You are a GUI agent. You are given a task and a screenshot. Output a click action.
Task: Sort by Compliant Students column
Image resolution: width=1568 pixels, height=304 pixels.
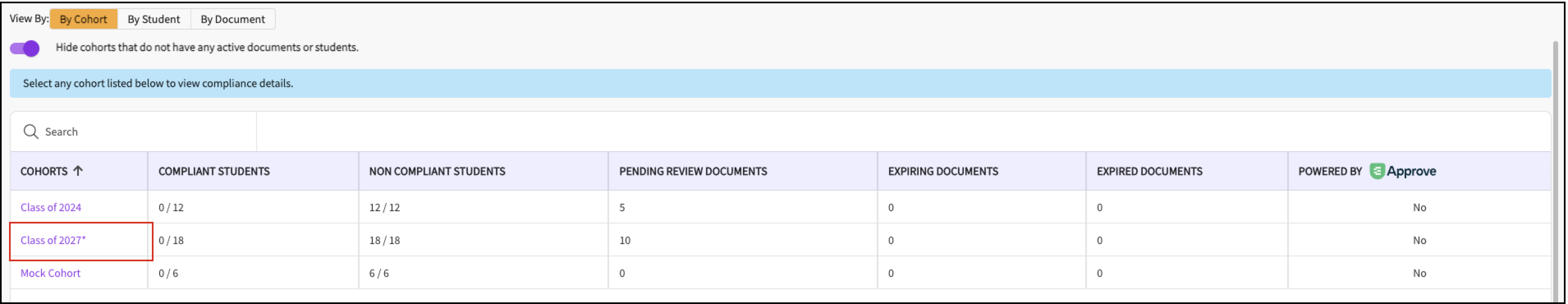(214, 172)
